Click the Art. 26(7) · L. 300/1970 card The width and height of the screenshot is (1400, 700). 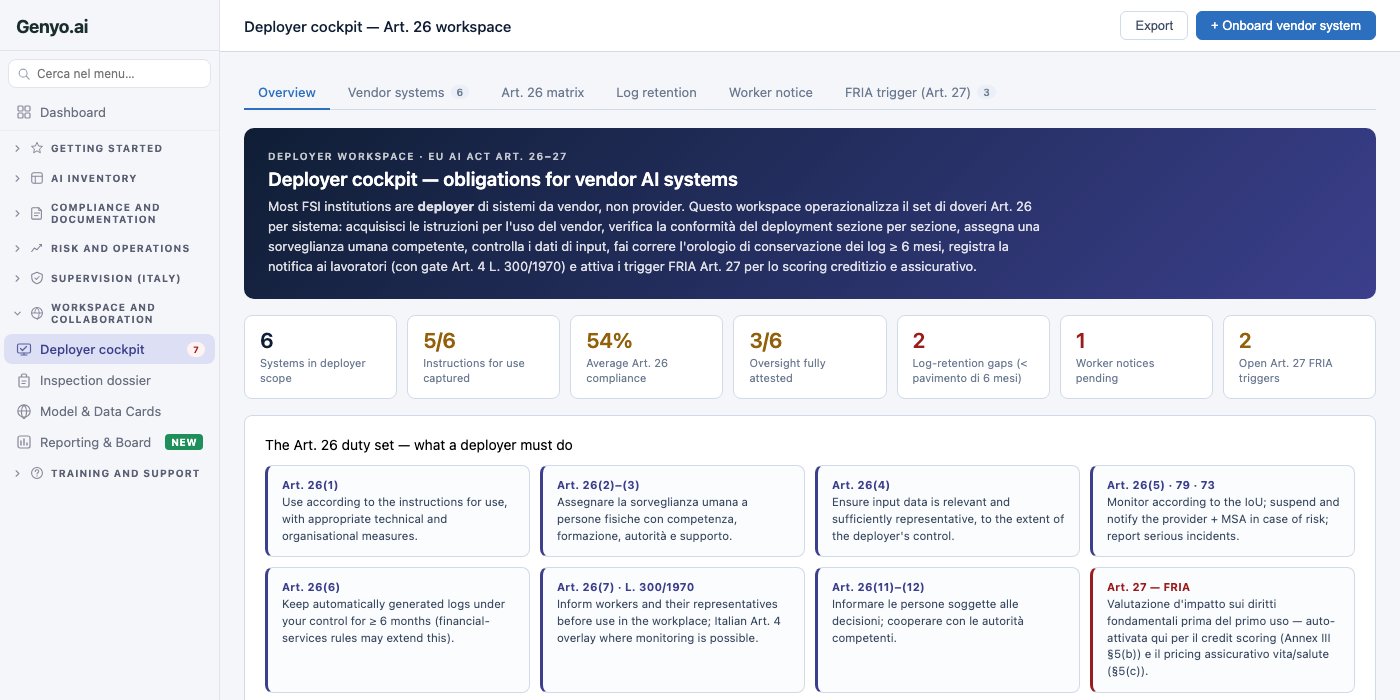[672, 630]
